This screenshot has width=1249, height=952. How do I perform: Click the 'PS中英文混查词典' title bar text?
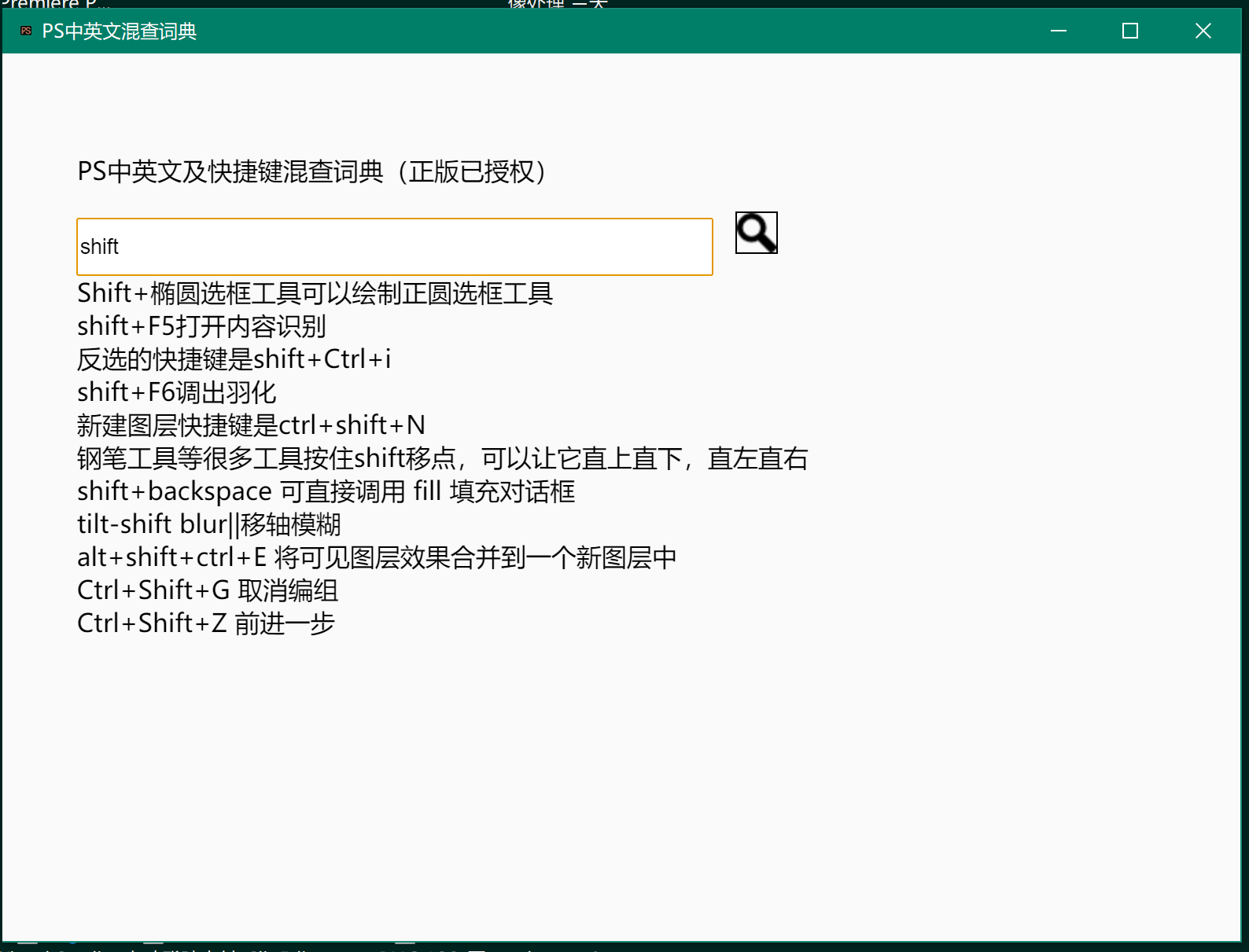click(x=119, y=31)
